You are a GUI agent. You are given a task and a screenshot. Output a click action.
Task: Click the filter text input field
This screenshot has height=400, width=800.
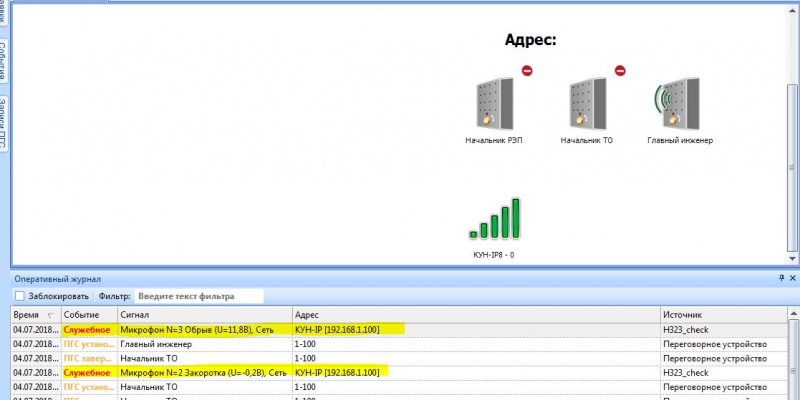[197, 296]
